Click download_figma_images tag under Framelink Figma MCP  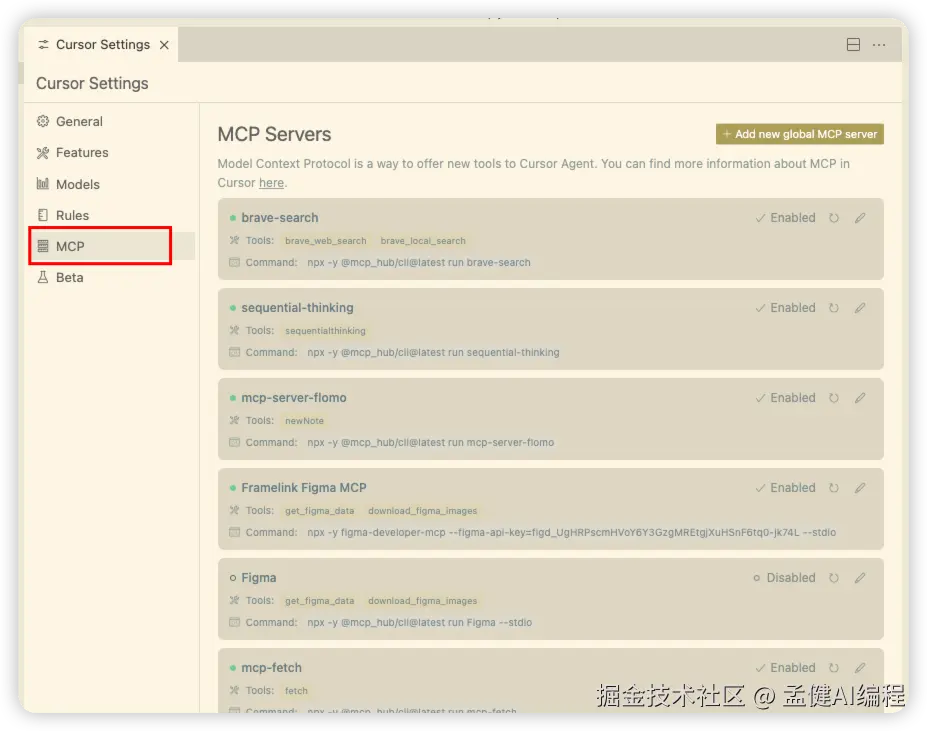423,510
